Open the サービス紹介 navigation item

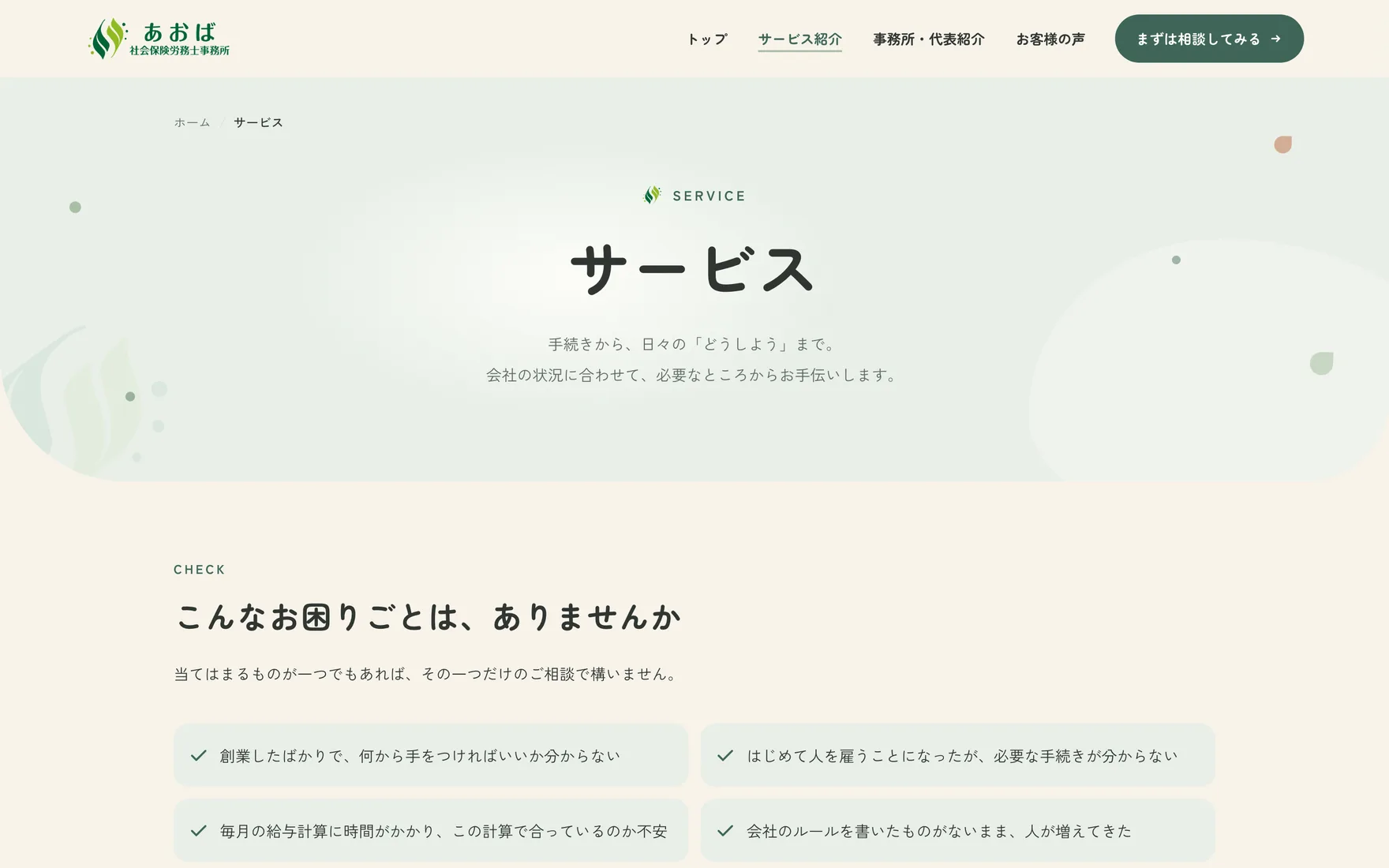pyautogui.click(x=799, y=39)
